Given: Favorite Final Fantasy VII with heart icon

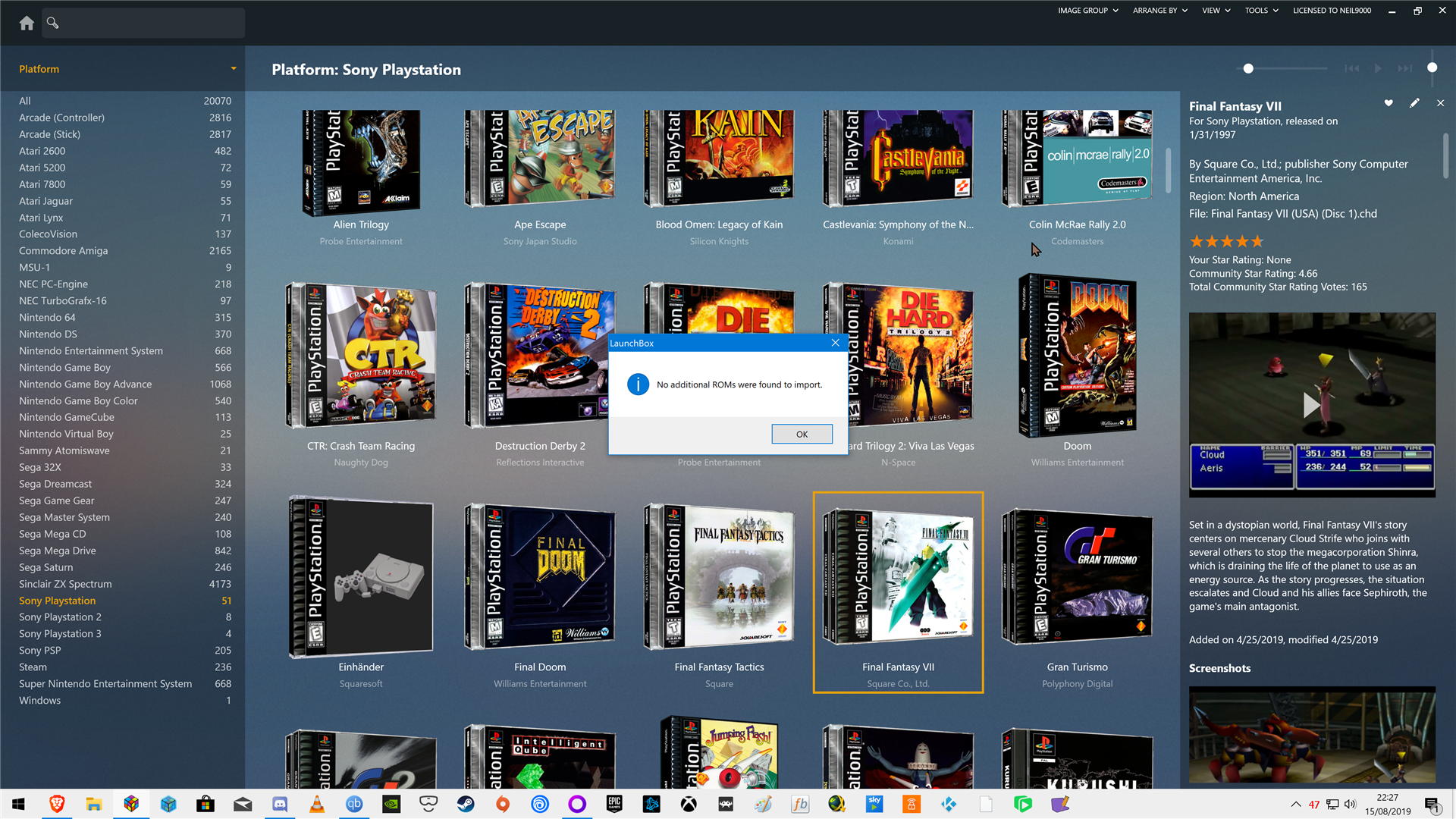Looking at the screenshot, I should 1389,103.
